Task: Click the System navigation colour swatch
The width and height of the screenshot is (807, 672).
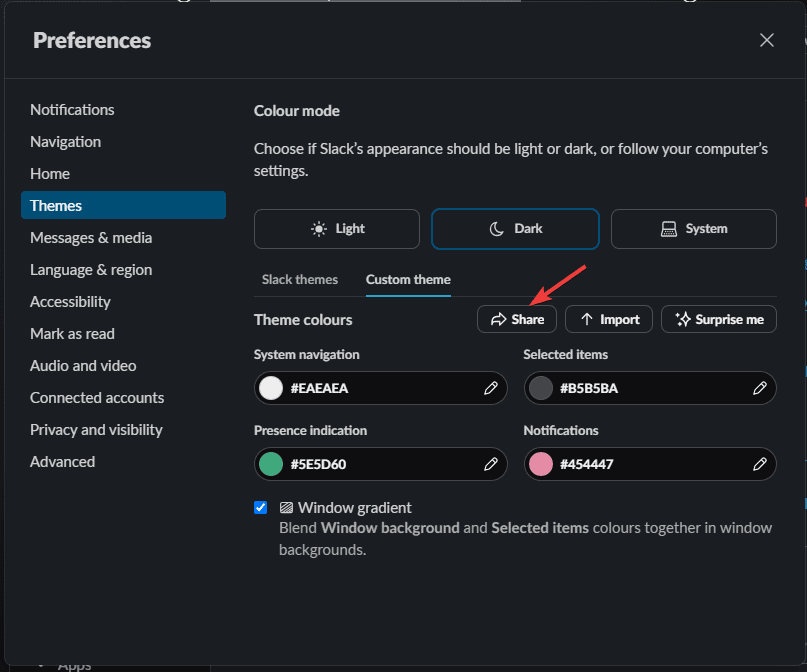Action: click(x=271, y=388)
